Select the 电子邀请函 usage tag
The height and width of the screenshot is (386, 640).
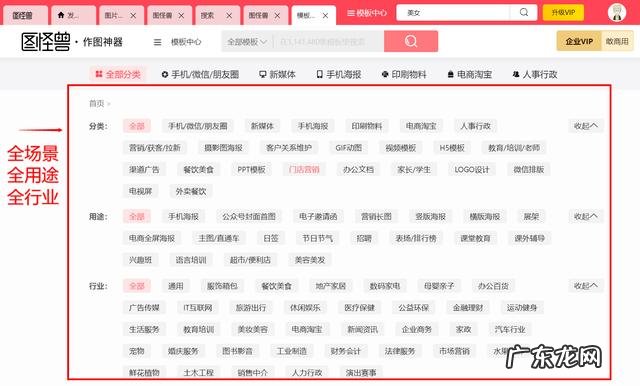click(x=318, y=216)
